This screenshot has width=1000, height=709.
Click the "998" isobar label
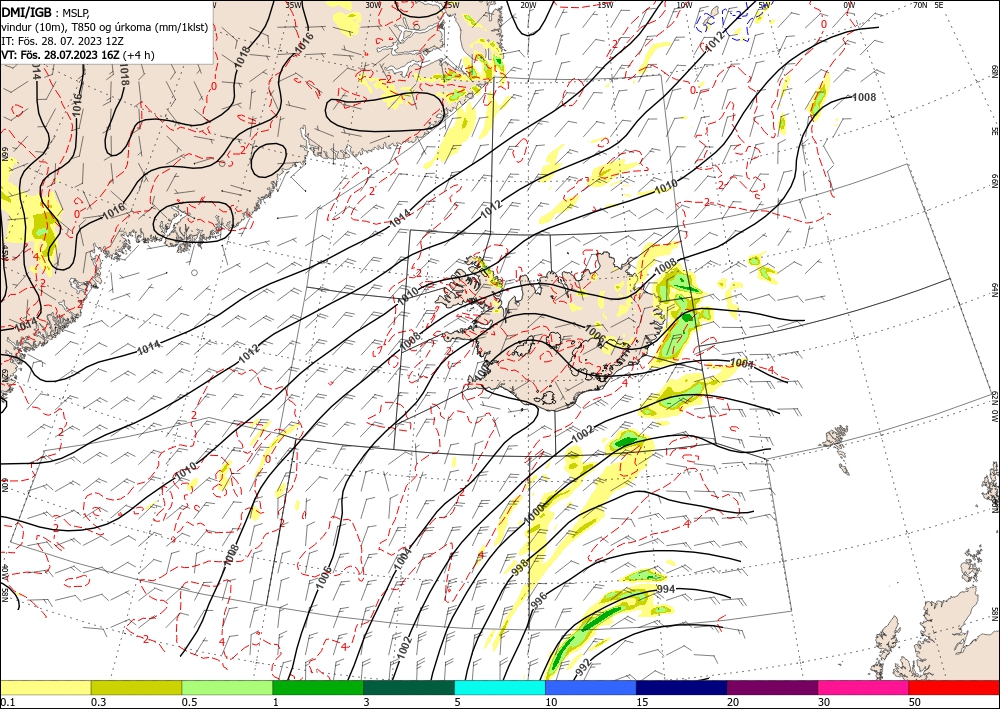tap(521, 567)
